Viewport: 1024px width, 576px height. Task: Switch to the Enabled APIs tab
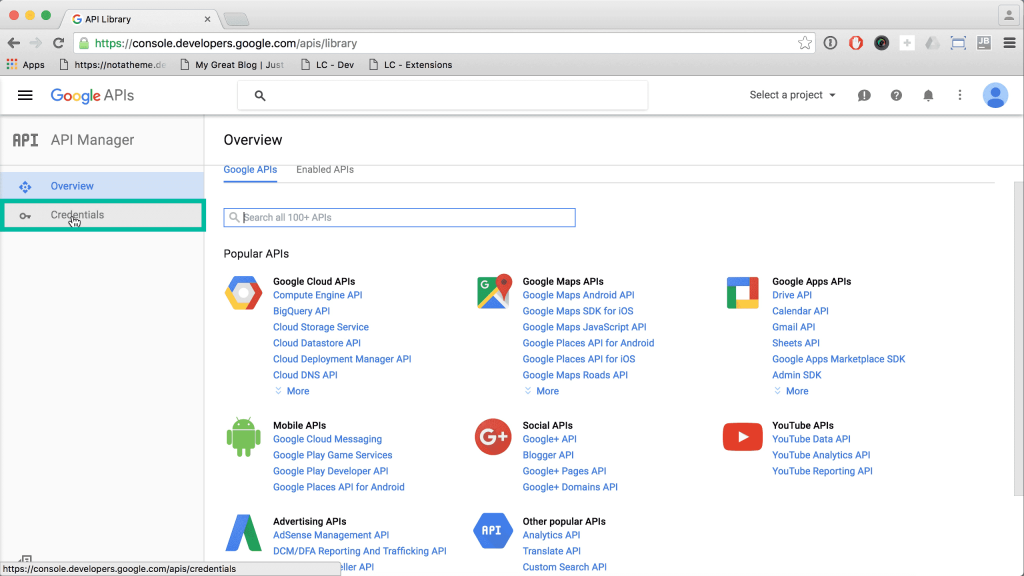pos(325,170)
